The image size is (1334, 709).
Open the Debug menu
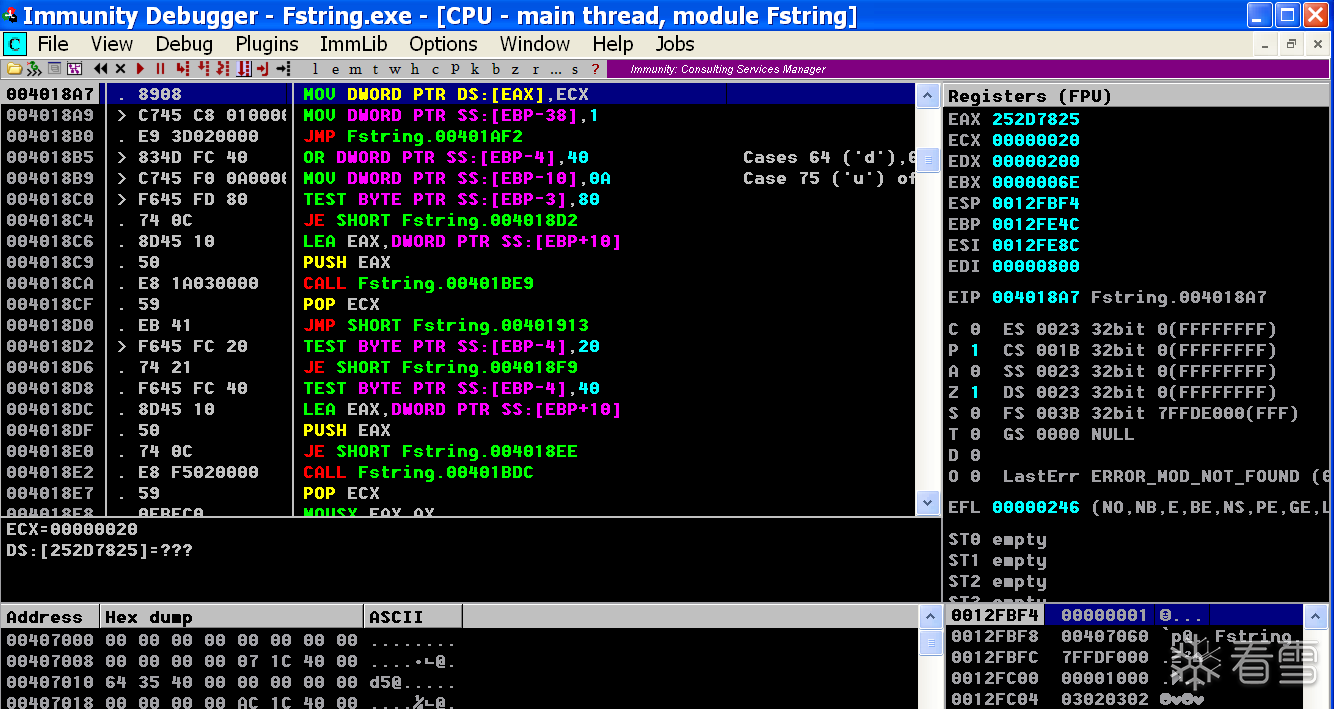[x=184, y=44]
